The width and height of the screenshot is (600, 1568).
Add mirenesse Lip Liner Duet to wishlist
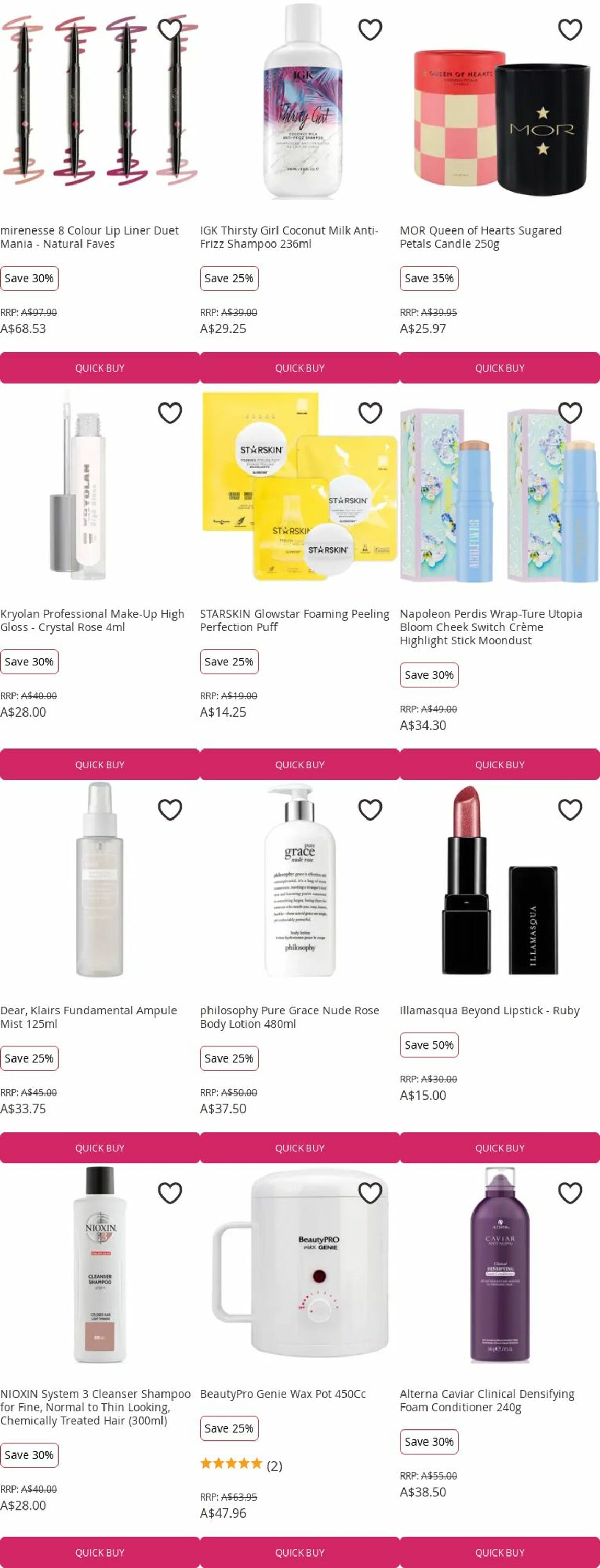[170, 29]
